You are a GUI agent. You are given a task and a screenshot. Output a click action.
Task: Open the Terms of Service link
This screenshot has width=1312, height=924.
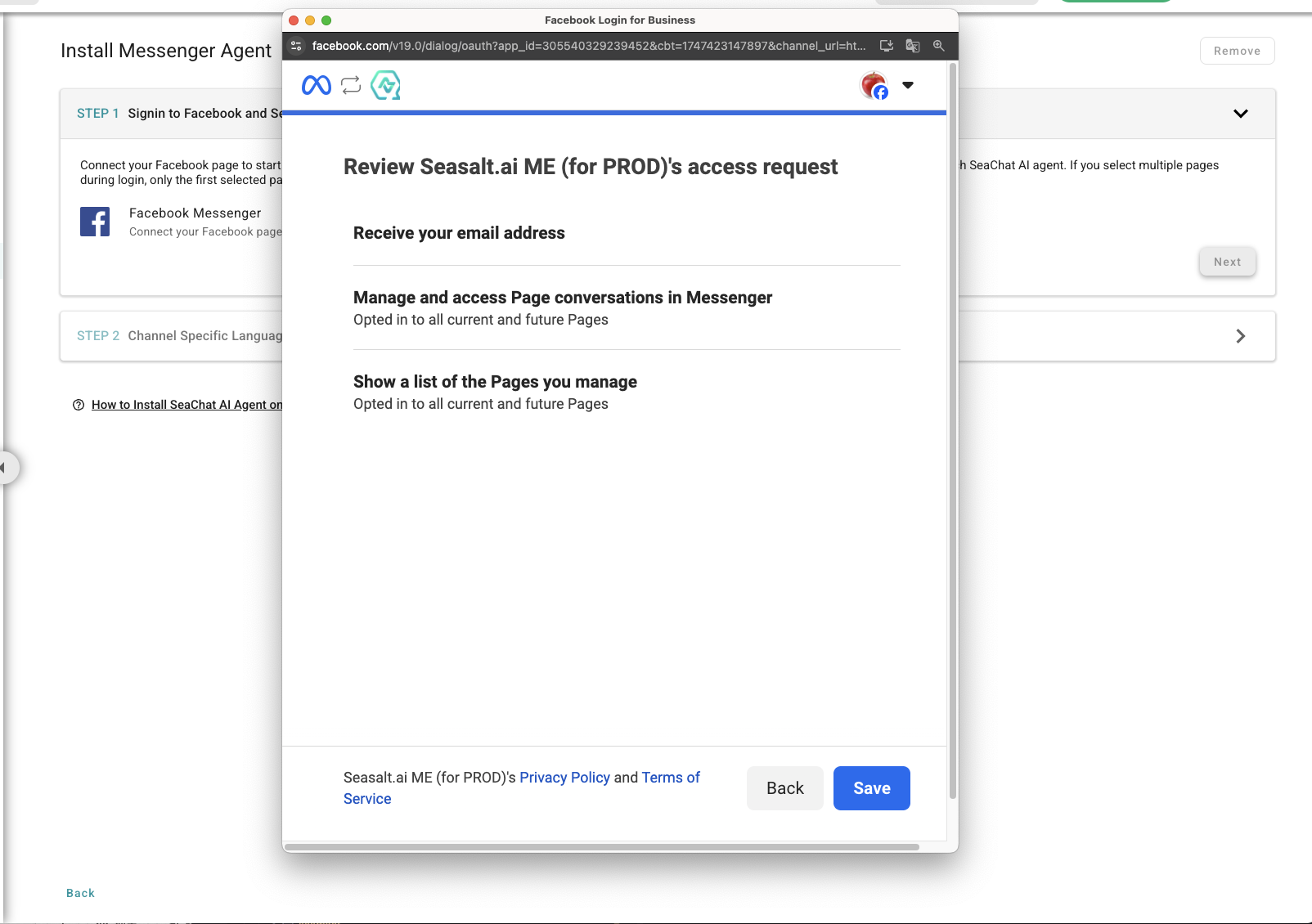pyautogui.click(x=671, y=778)
